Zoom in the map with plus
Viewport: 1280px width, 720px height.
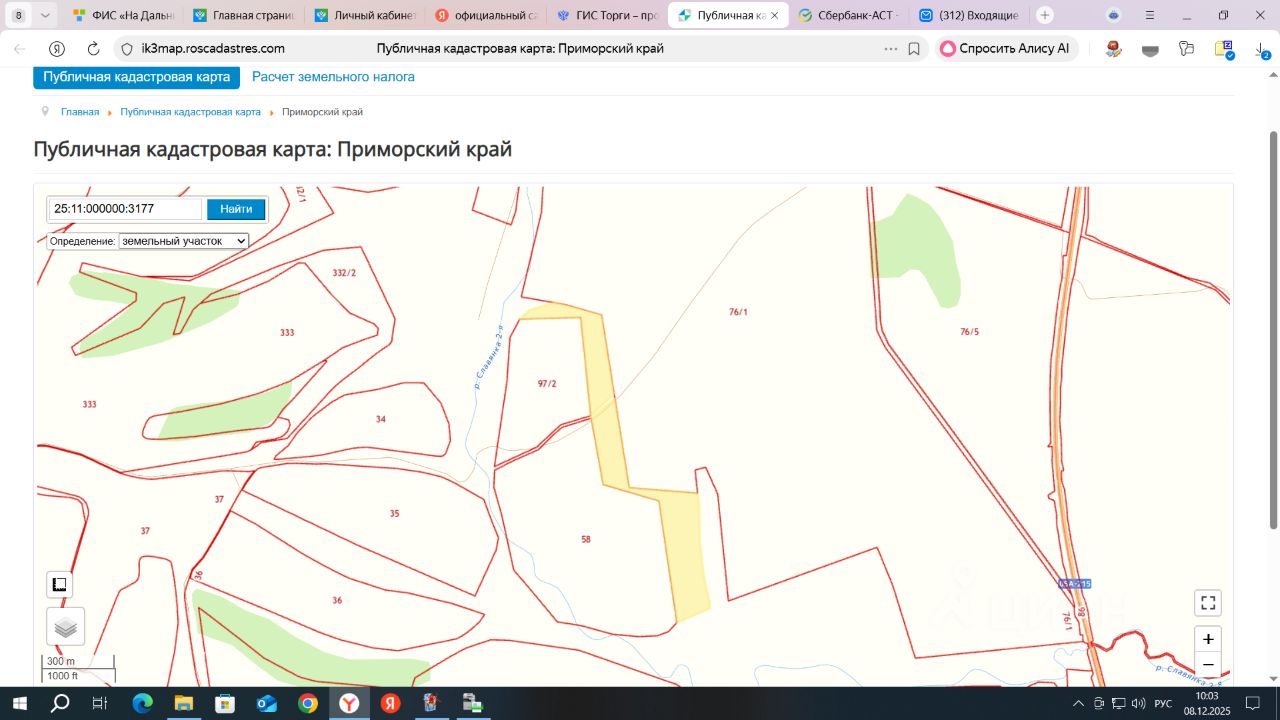1208,639
